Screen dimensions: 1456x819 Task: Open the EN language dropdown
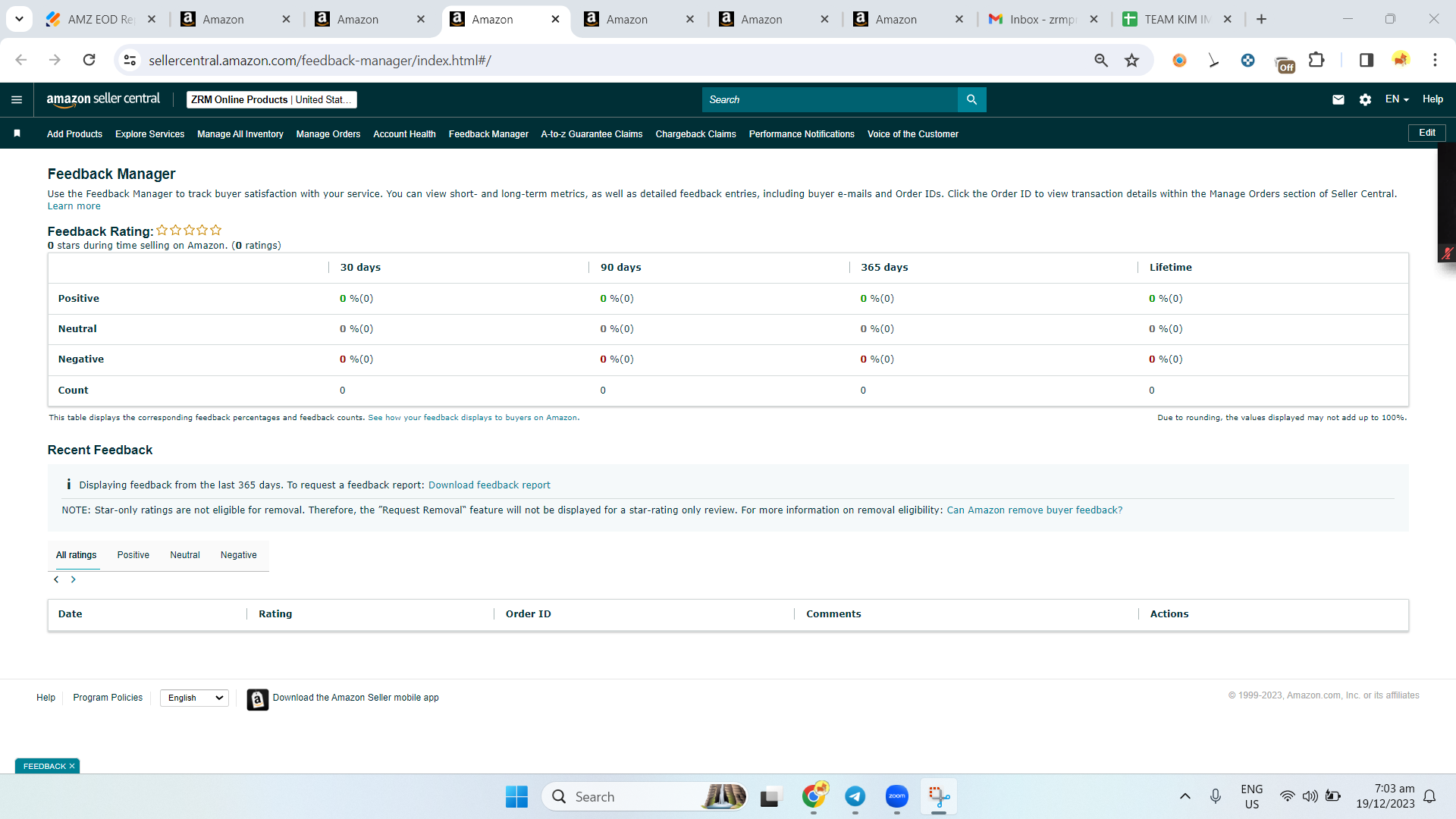[x=1396, y=99]
